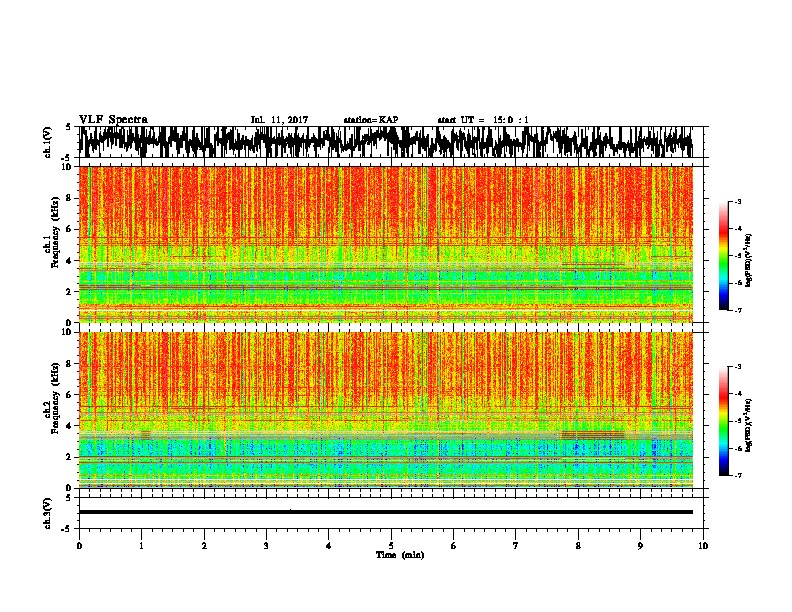Click inside the ch.1 spectrogram plot
Viewport: 792px width, 612px height.
(x=385, y=244)
